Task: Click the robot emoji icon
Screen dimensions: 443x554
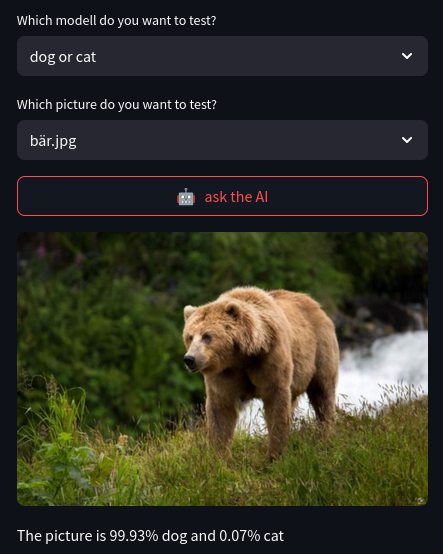Action: 186,197
